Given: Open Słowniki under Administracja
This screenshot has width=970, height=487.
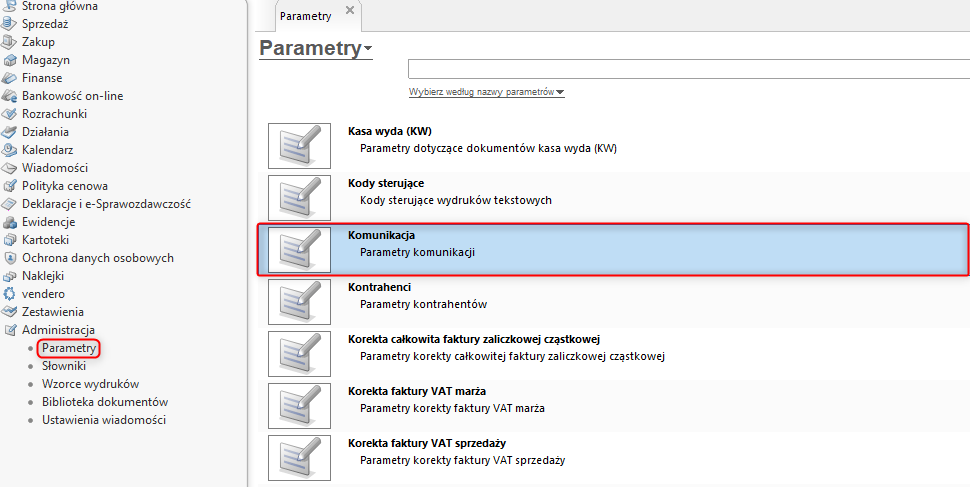Looking at the screenshot, I should pos(63,366).
